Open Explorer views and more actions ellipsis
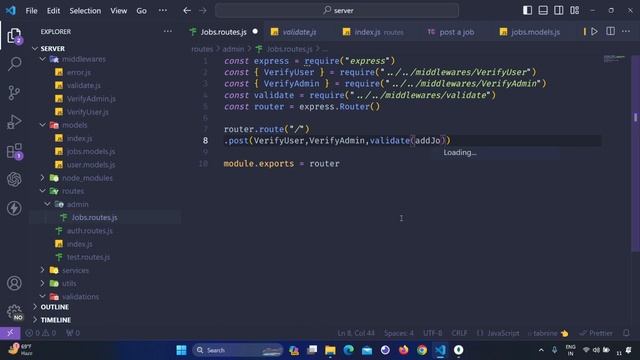640x360 pixels. click(167, 31)
